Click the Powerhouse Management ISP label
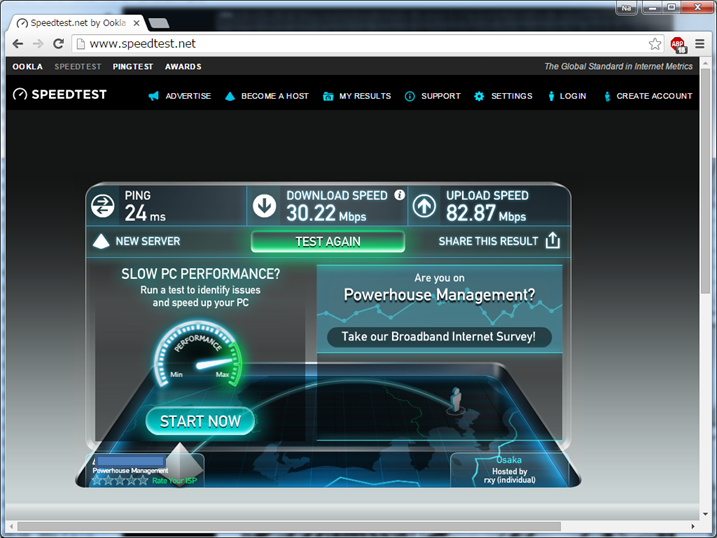 (130, 470)
